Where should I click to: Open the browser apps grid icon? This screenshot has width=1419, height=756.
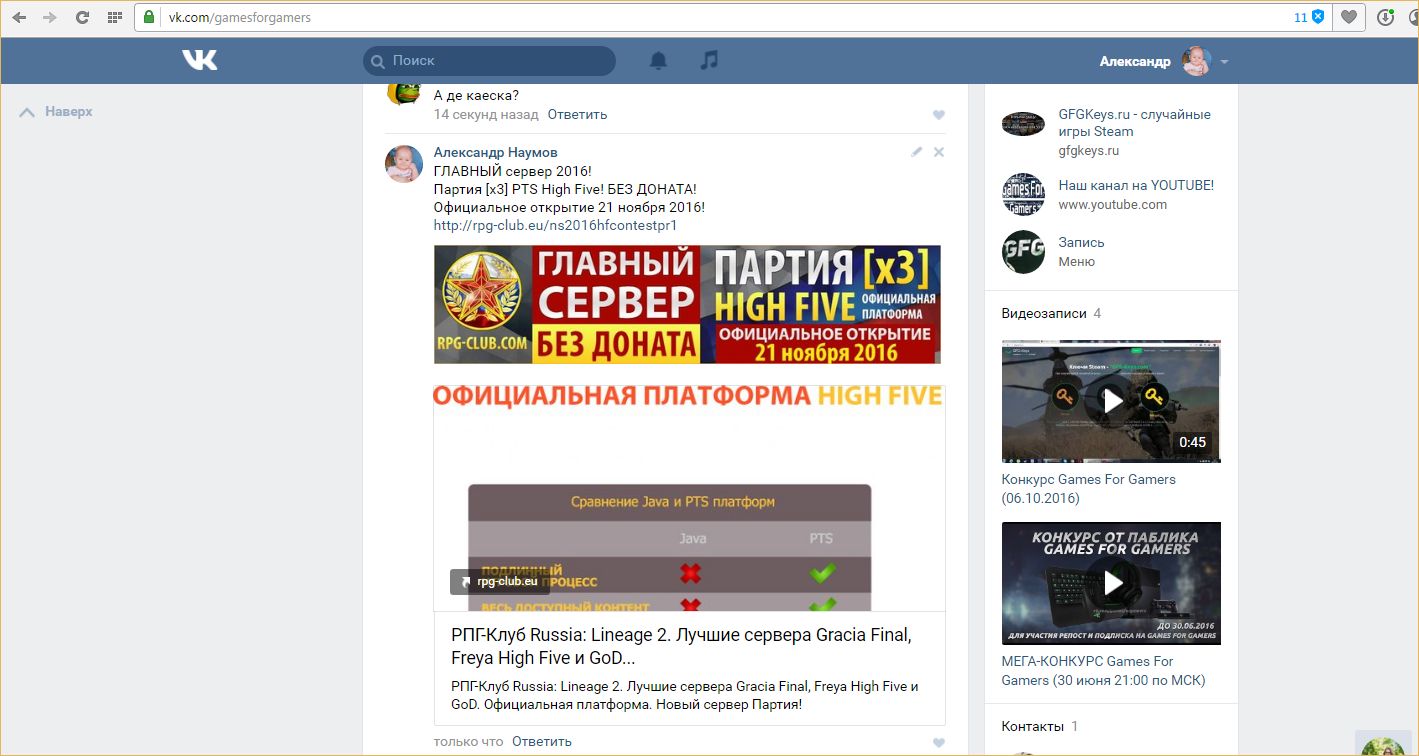point(114,17)
